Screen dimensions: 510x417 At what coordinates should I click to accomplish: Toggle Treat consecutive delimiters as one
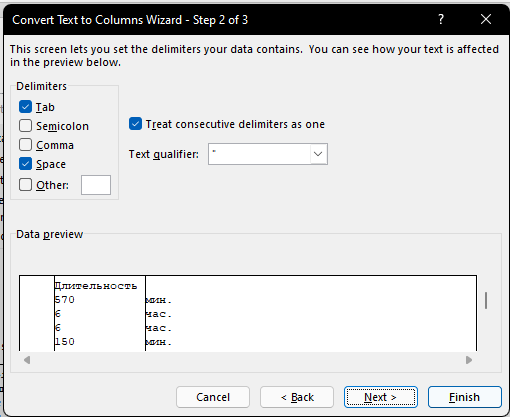[x=135, y=124]
